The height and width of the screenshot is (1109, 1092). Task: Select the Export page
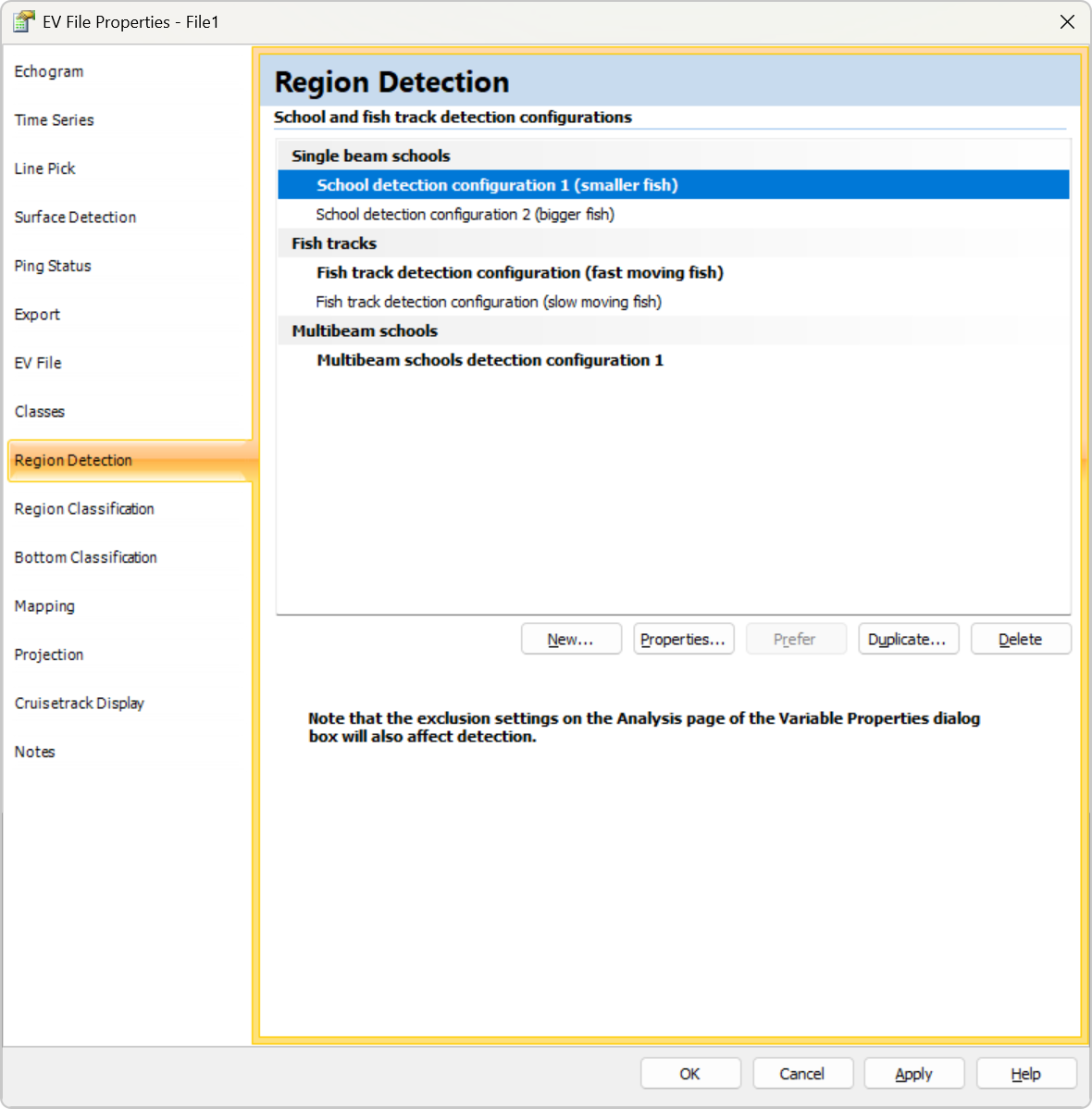click(37, 315)
